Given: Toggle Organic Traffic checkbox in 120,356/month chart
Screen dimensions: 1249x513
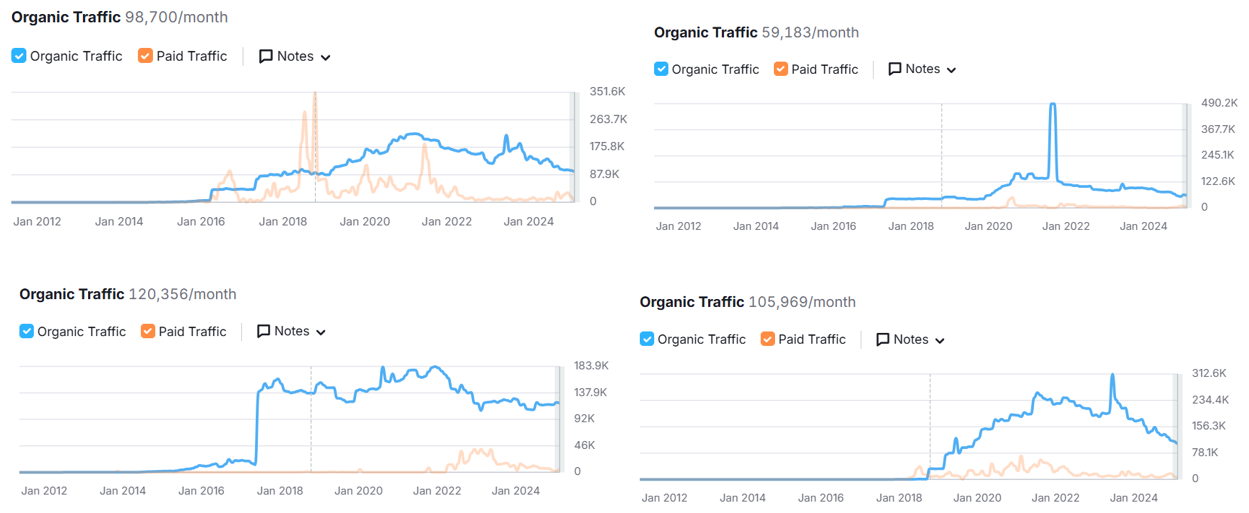Looking at the screenshot, I should [x=27, y=331].
